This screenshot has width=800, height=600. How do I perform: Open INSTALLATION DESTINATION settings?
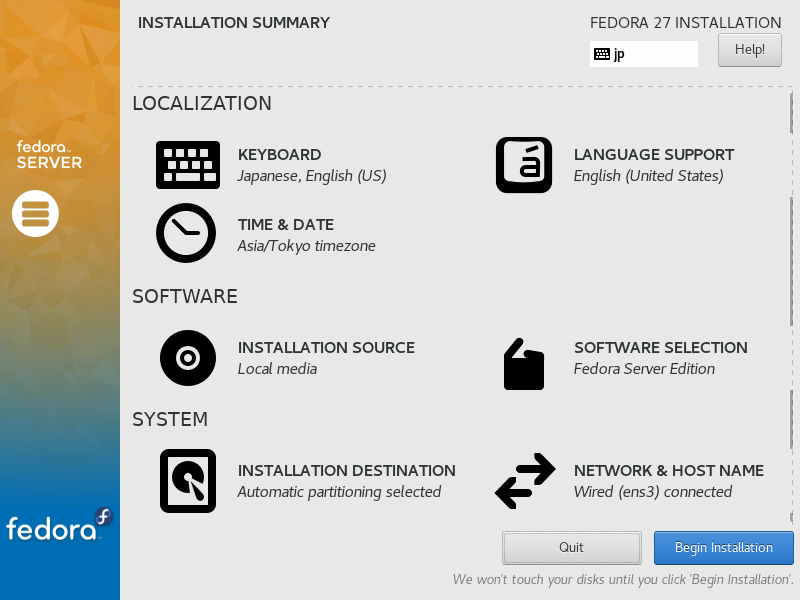[x=346, y=470]
